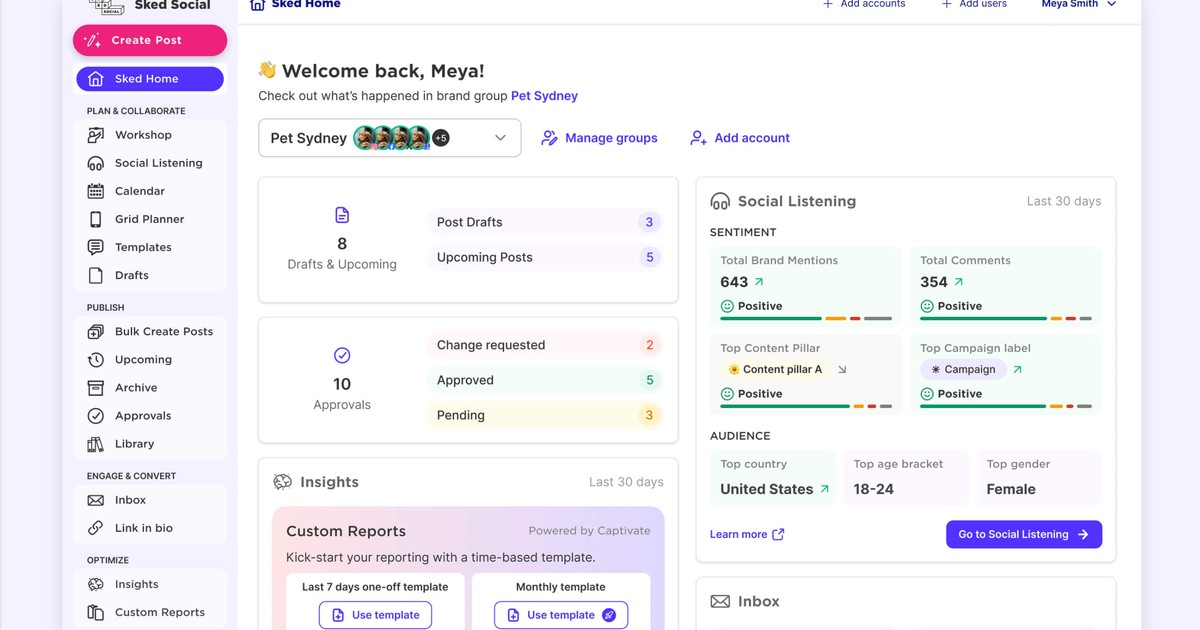Screen dimensions: 1200x630
Task: Click the Calendar sidebar icon
Action: (x=96, y=191)
